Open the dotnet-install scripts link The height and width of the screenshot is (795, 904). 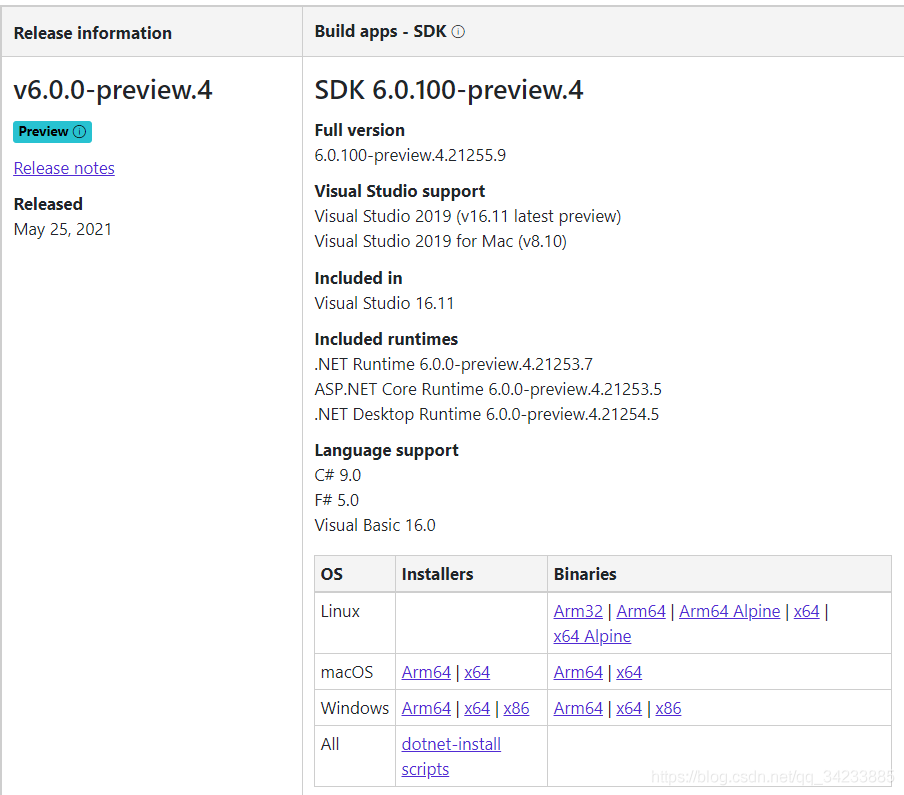pos(451,756)
